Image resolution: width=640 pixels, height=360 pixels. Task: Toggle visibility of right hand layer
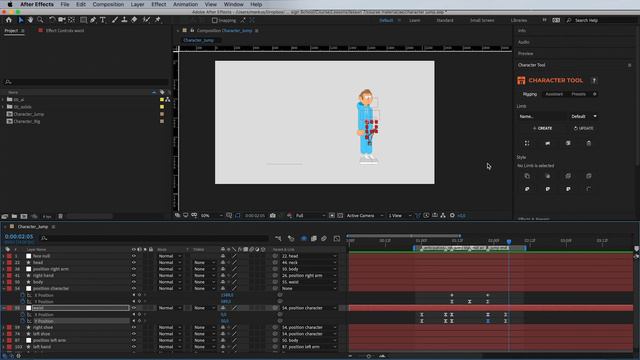133,276
